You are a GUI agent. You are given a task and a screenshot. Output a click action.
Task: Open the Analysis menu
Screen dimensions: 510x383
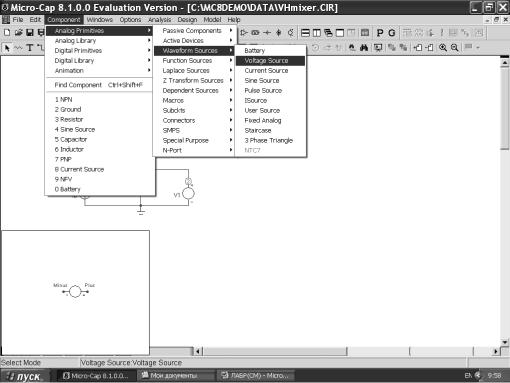(x=159, y=20)
